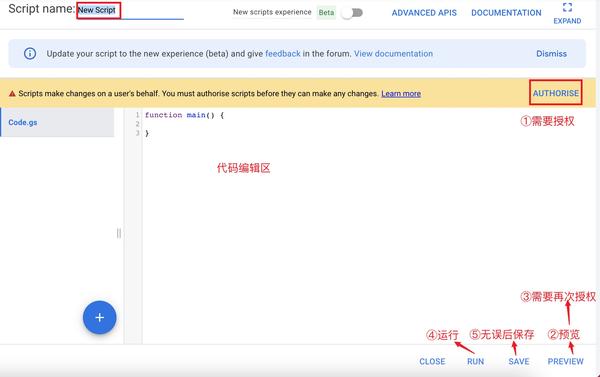The height and width of the screenshot is (377, 600).
Task: Click line number 3 in gutter
Action: point(137,133)
